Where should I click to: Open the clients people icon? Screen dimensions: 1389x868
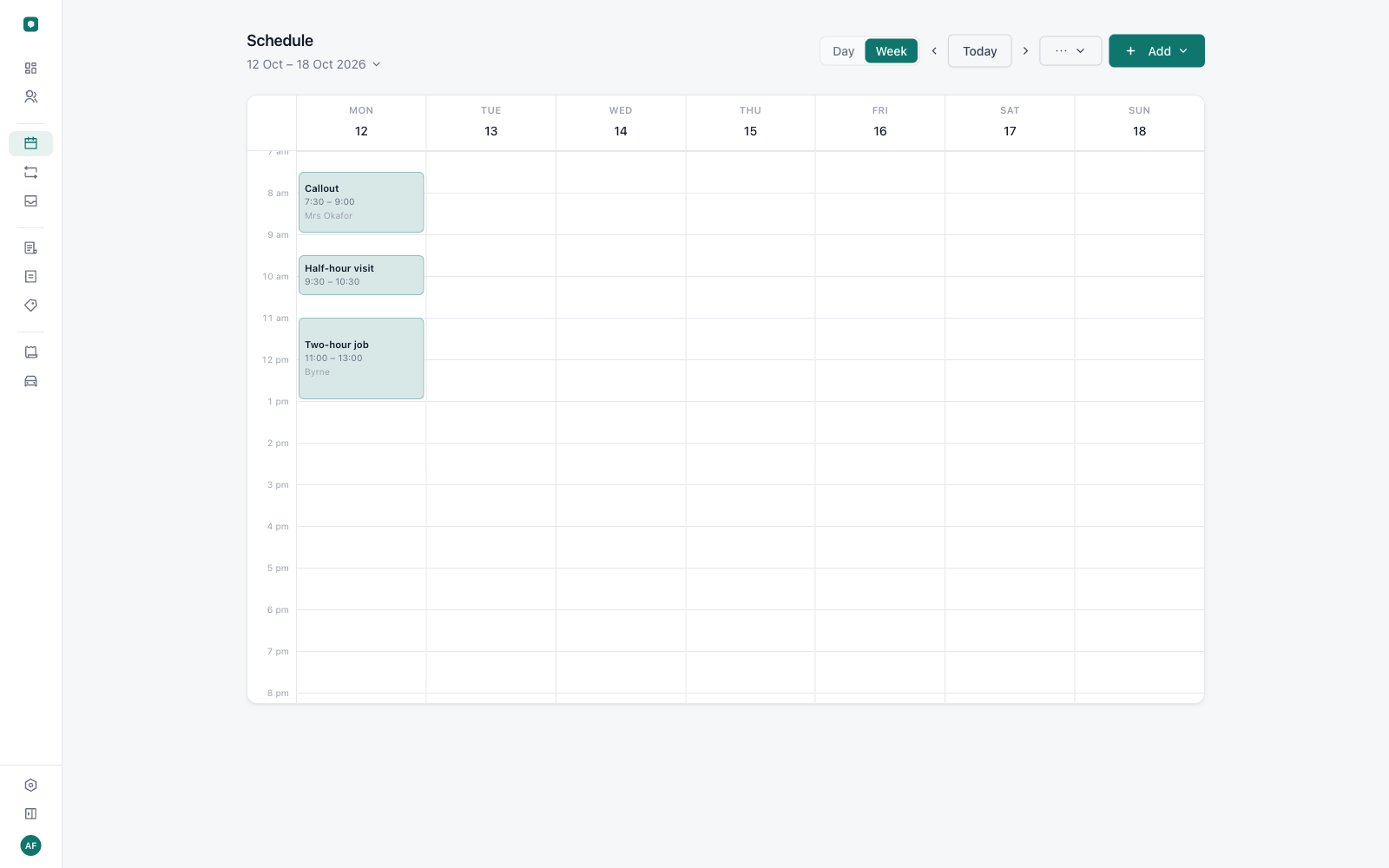point(30,96)
